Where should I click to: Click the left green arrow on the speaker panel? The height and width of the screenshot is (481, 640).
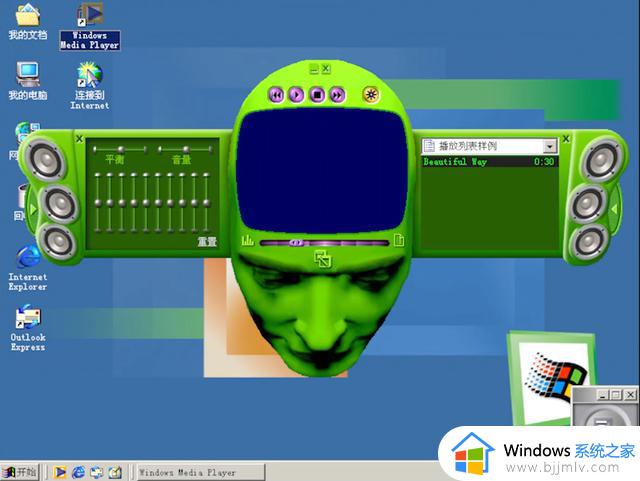(33, 209)
